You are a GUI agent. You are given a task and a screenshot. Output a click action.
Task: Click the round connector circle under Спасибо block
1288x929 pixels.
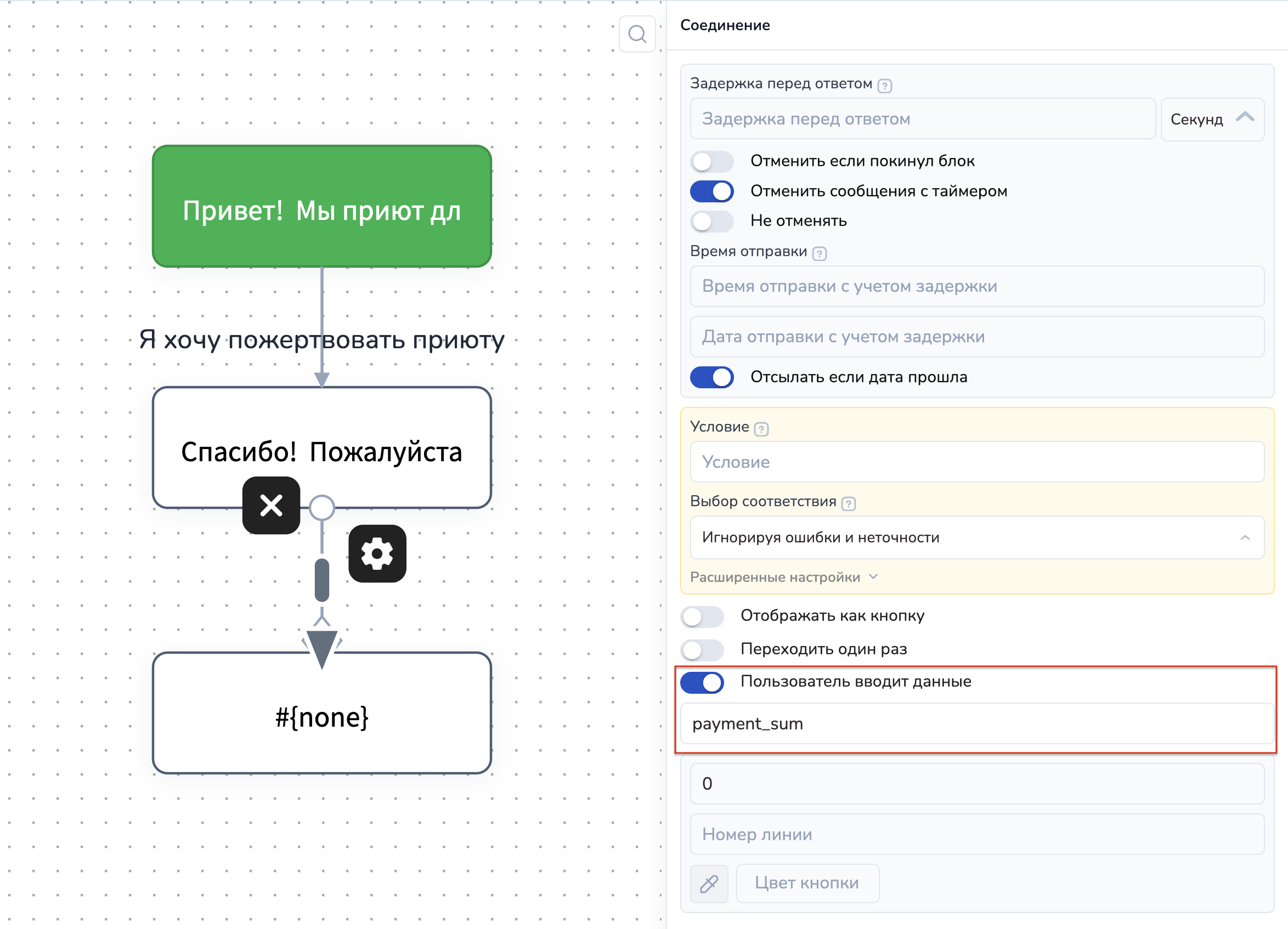pos(322,507)
